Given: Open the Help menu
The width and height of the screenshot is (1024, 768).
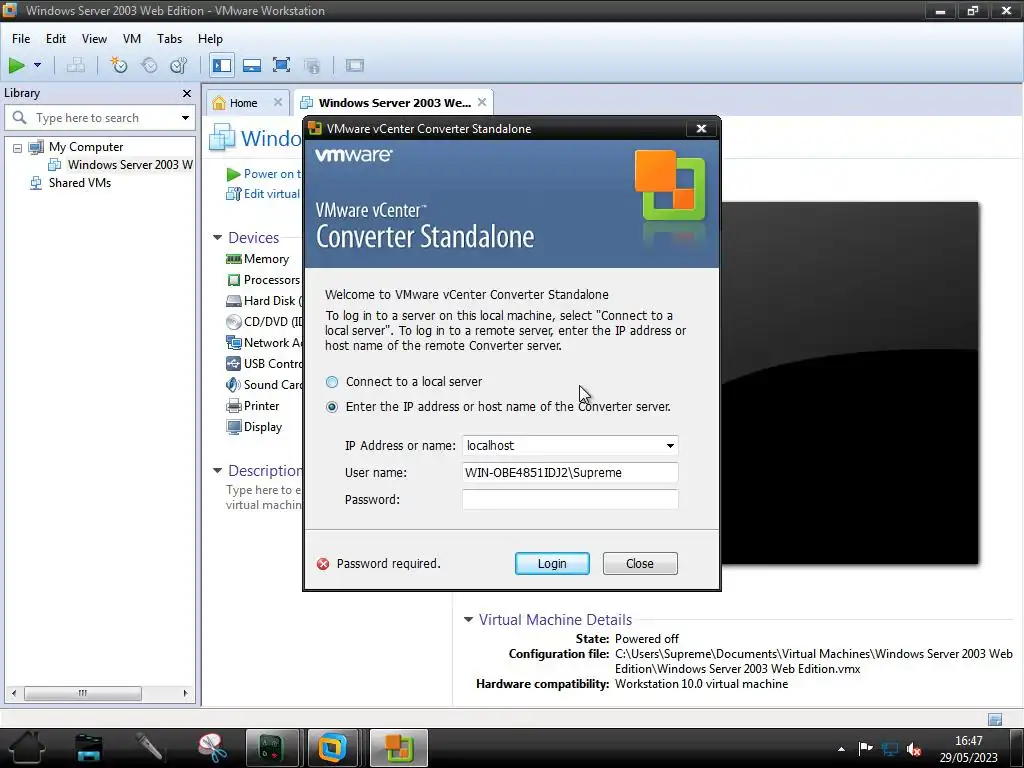Looking at the screenshot, I should (x=210, y=39).
